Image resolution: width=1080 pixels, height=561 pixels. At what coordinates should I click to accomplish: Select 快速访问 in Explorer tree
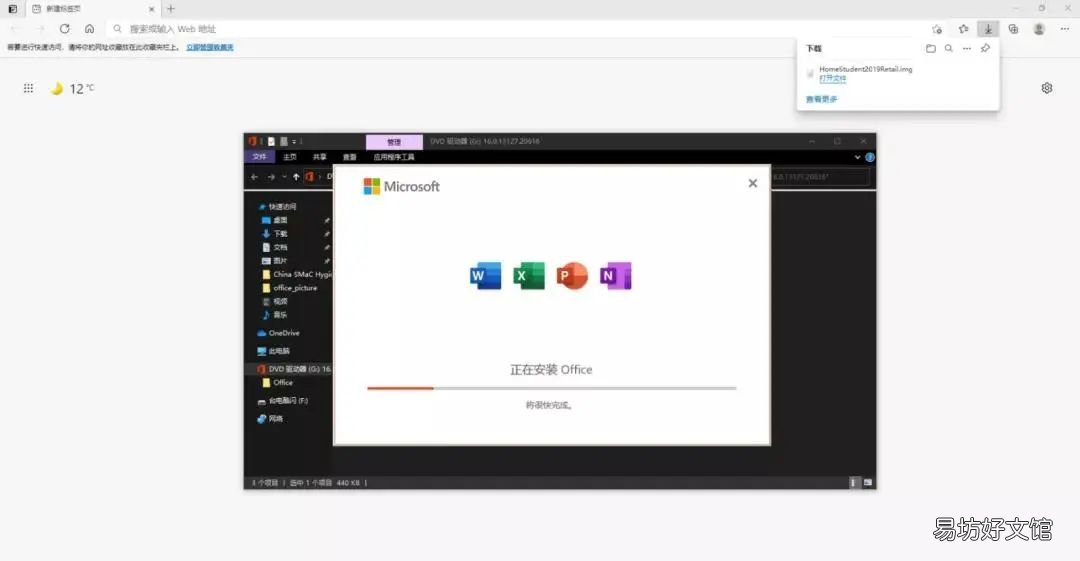tap(278, 207)
